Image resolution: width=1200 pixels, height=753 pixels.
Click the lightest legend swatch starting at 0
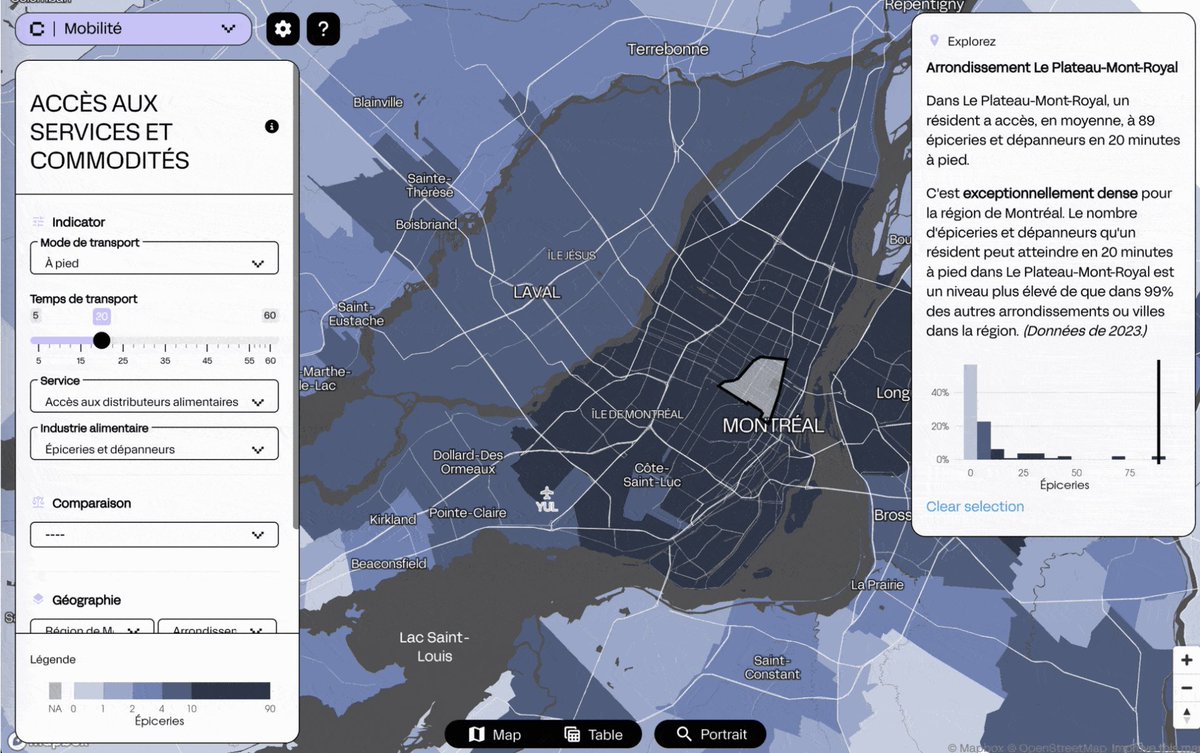(89, 690)
